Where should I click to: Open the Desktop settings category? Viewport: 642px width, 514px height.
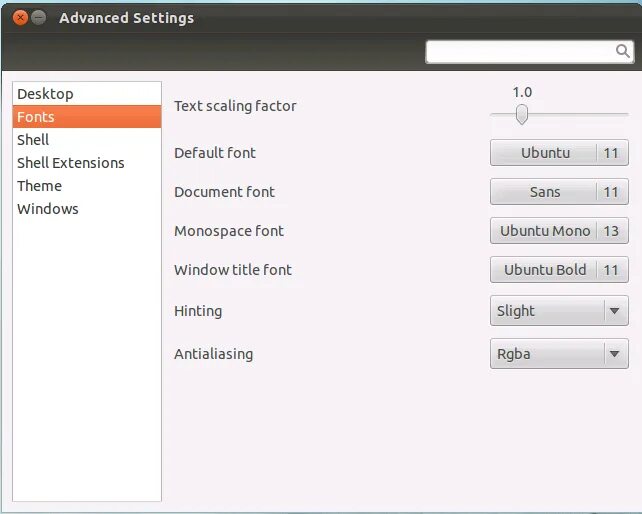tap(87, 94)
